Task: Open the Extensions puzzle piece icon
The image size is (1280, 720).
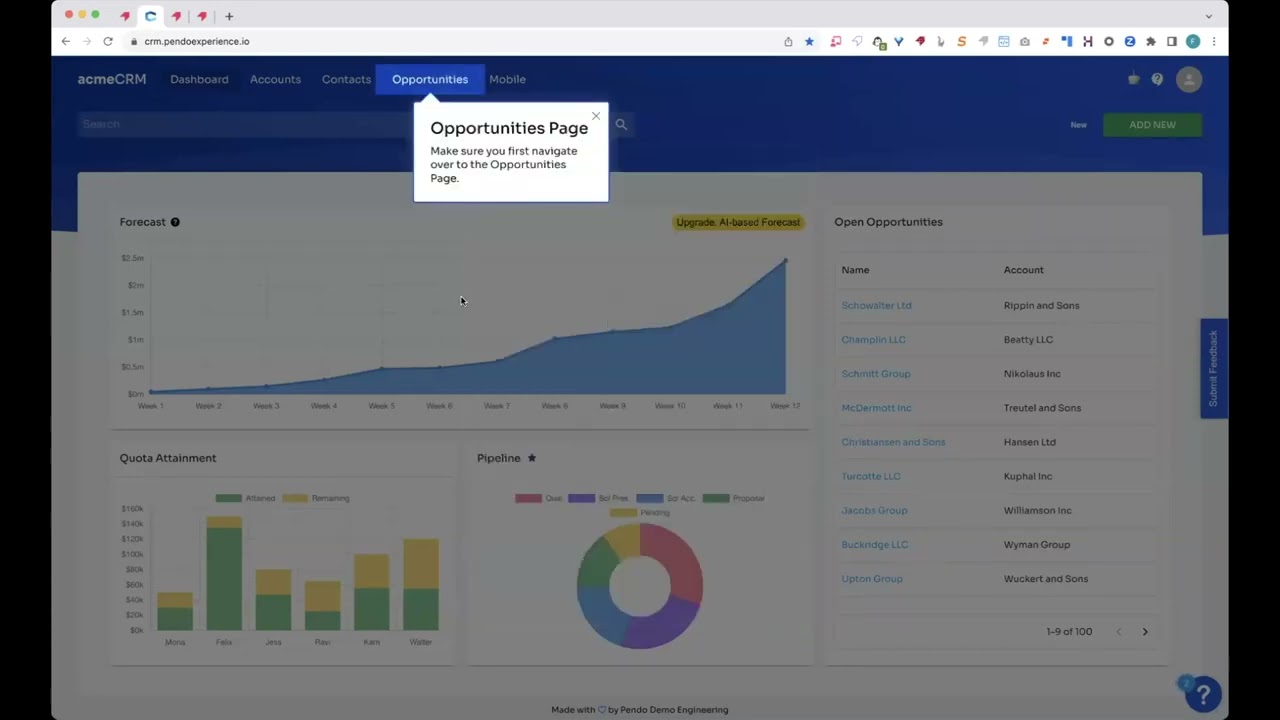Action: [x=1151, y=41]
